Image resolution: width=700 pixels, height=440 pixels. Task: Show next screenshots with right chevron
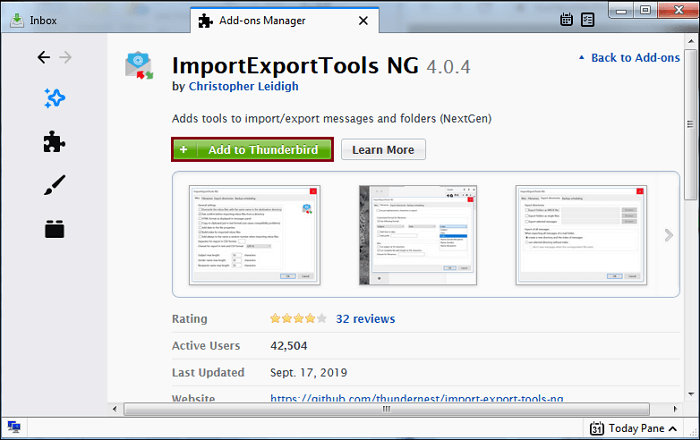668,235
